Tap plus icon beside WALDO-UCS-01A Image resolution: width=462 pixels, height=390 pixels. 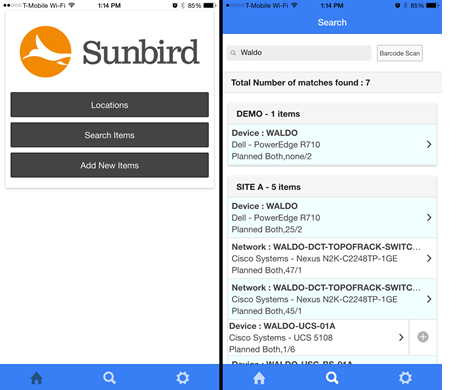coord(423,337)
